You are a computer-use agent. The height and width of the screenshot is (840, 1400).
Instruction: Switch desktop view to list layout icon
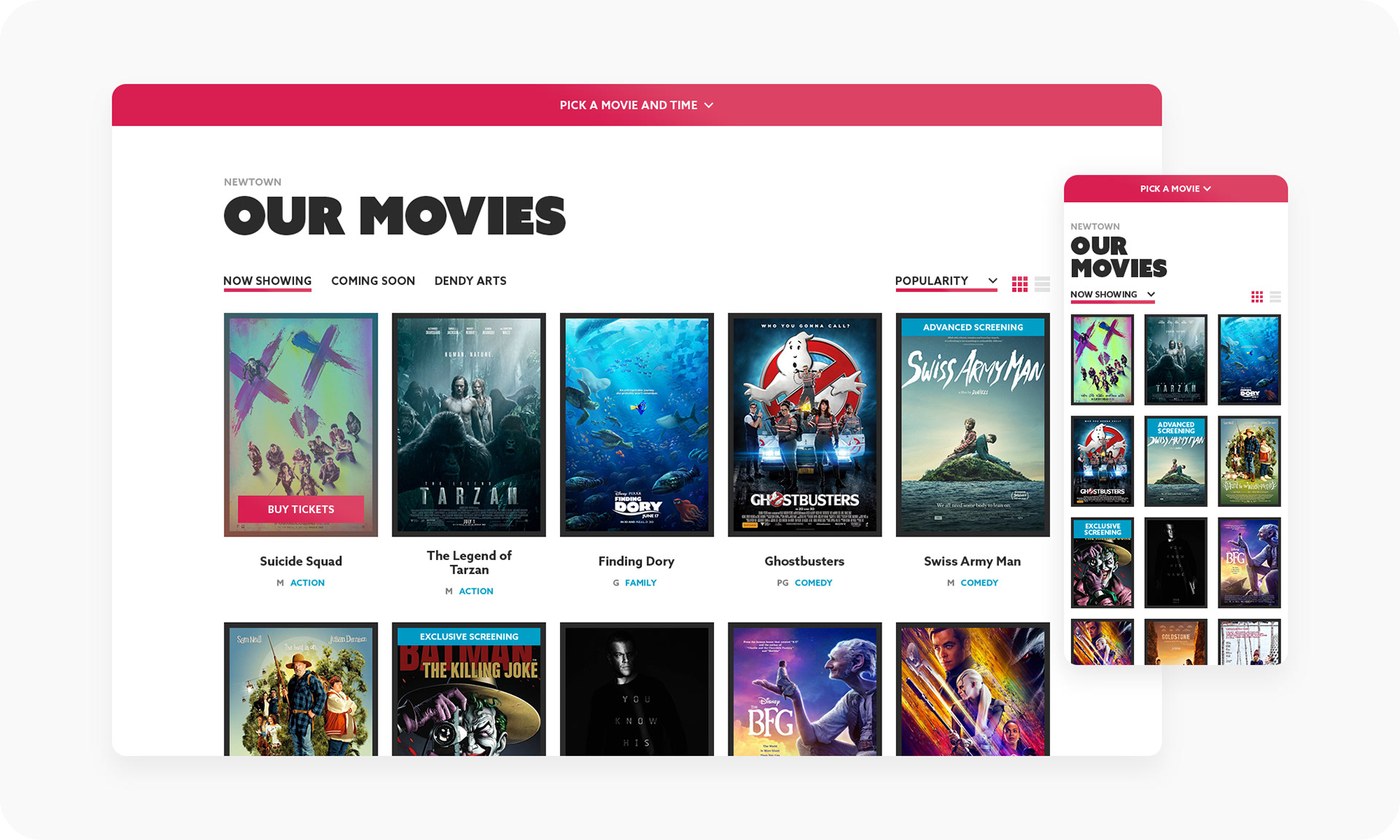click(1042, 284)
